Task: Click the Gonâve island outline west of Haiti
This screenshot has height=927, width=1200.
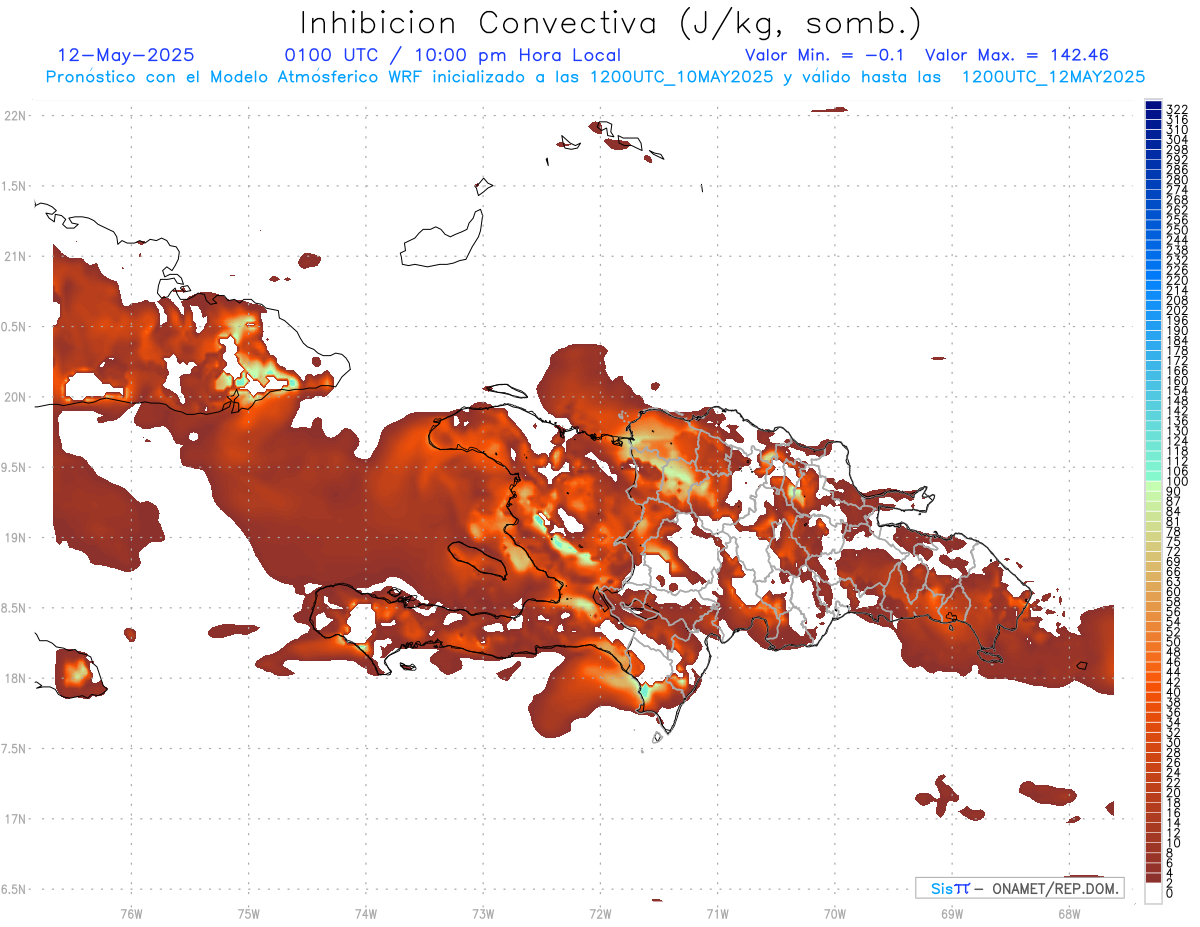Action: point(479,561)
